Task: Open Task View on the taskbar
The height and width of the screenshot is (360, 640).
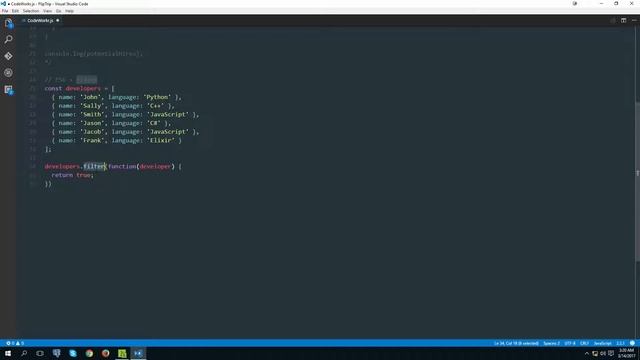Action: (x=40, y=353)
